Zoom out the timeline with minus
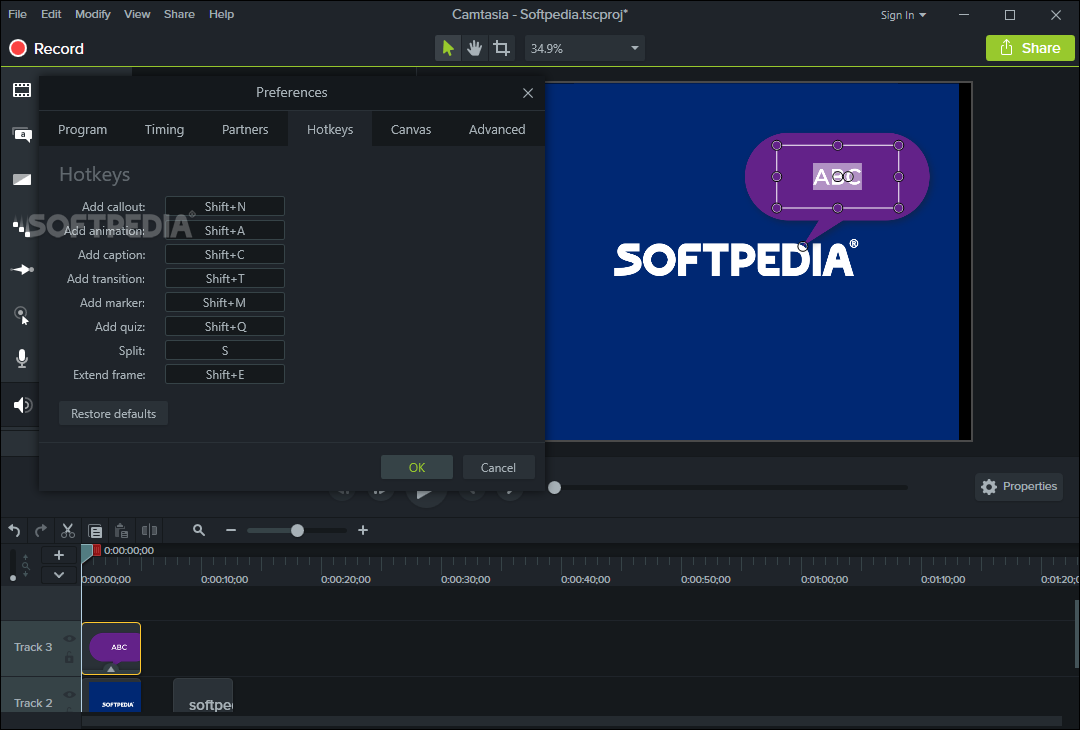The height and width of the screenshot is (730, 1080). click(x=231, y=530)
